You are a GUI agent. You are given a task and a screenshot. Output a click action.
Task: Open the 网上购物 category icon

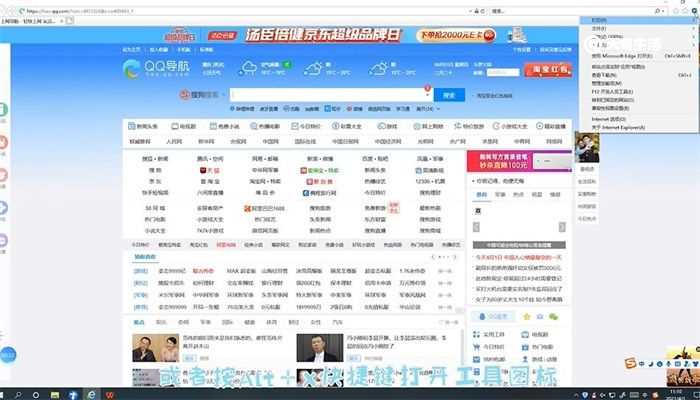coord(429,126)
